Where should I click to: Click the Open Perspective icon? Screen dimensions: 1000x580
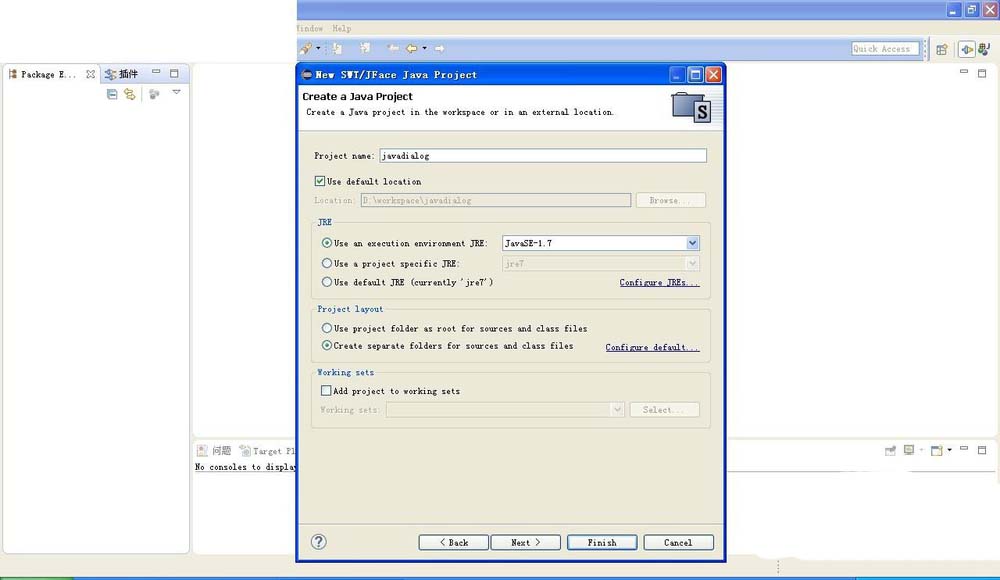point(941,49)
